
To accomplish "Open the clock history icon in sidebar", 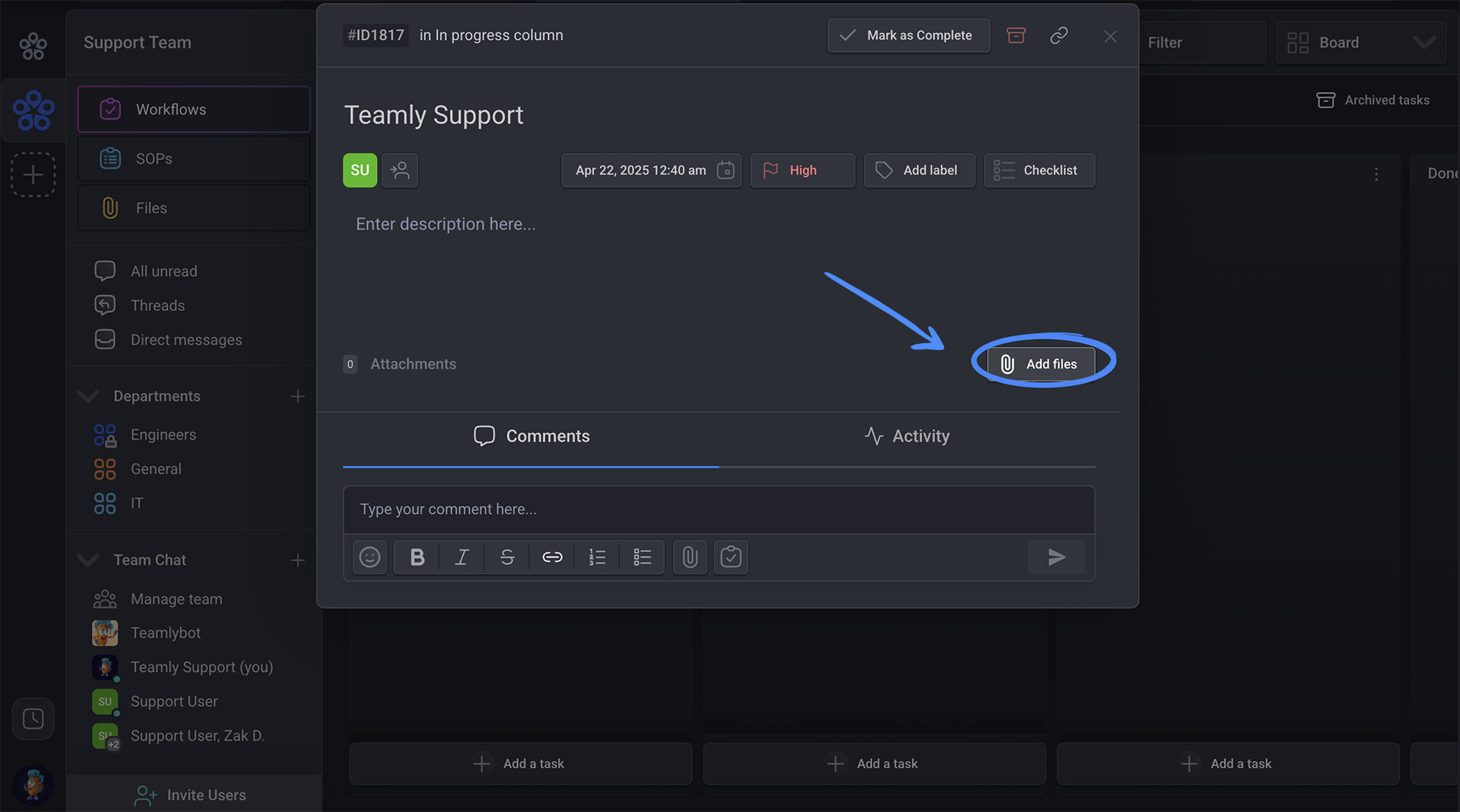I will (33, 719).
